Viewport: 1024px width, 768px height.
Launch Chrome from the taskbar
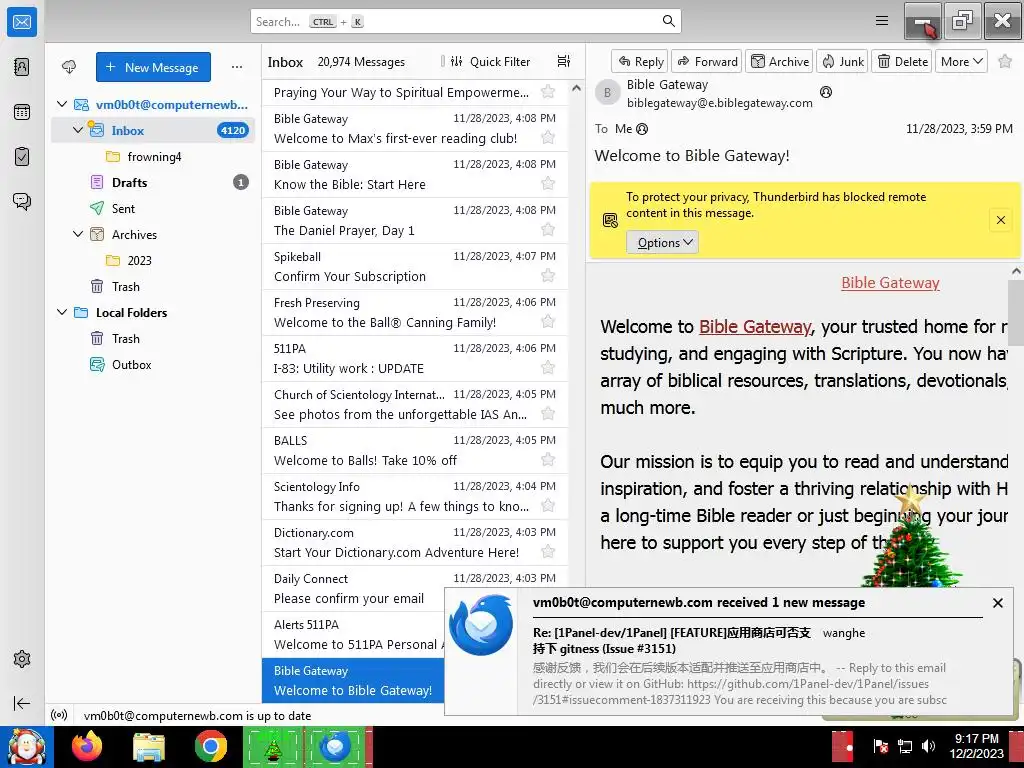coord(210,746)
